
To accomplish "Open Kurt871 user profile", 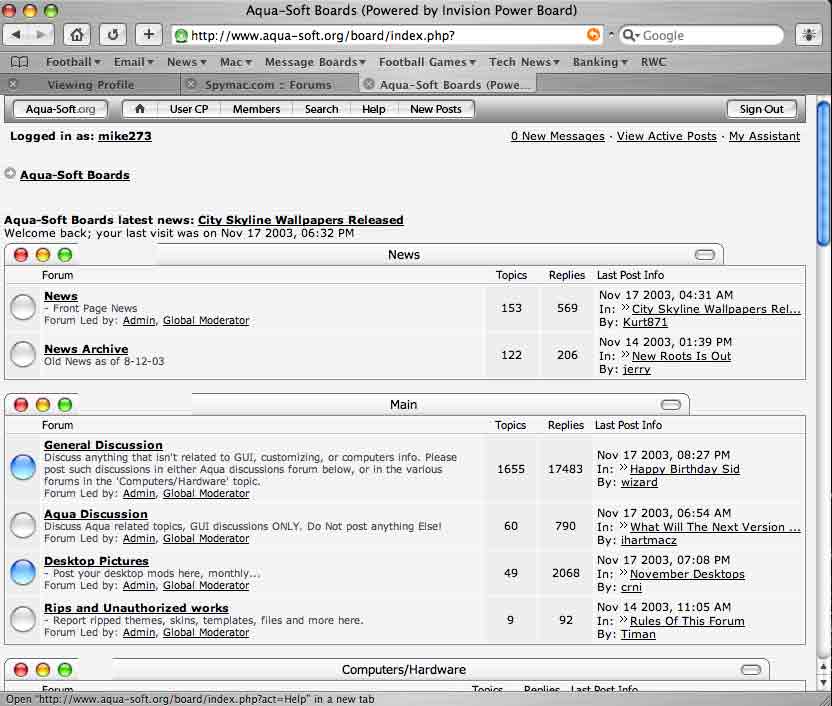I will (x=645, y=322).
